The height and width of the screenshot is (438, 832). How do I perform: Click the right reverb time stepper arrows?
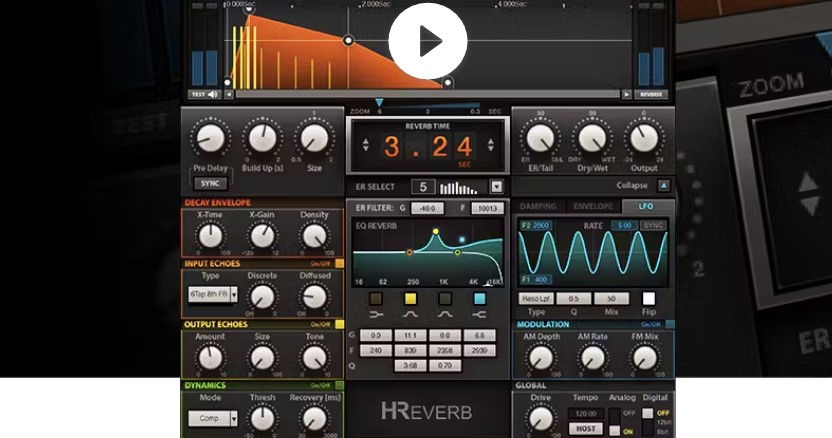click(490, 145)
